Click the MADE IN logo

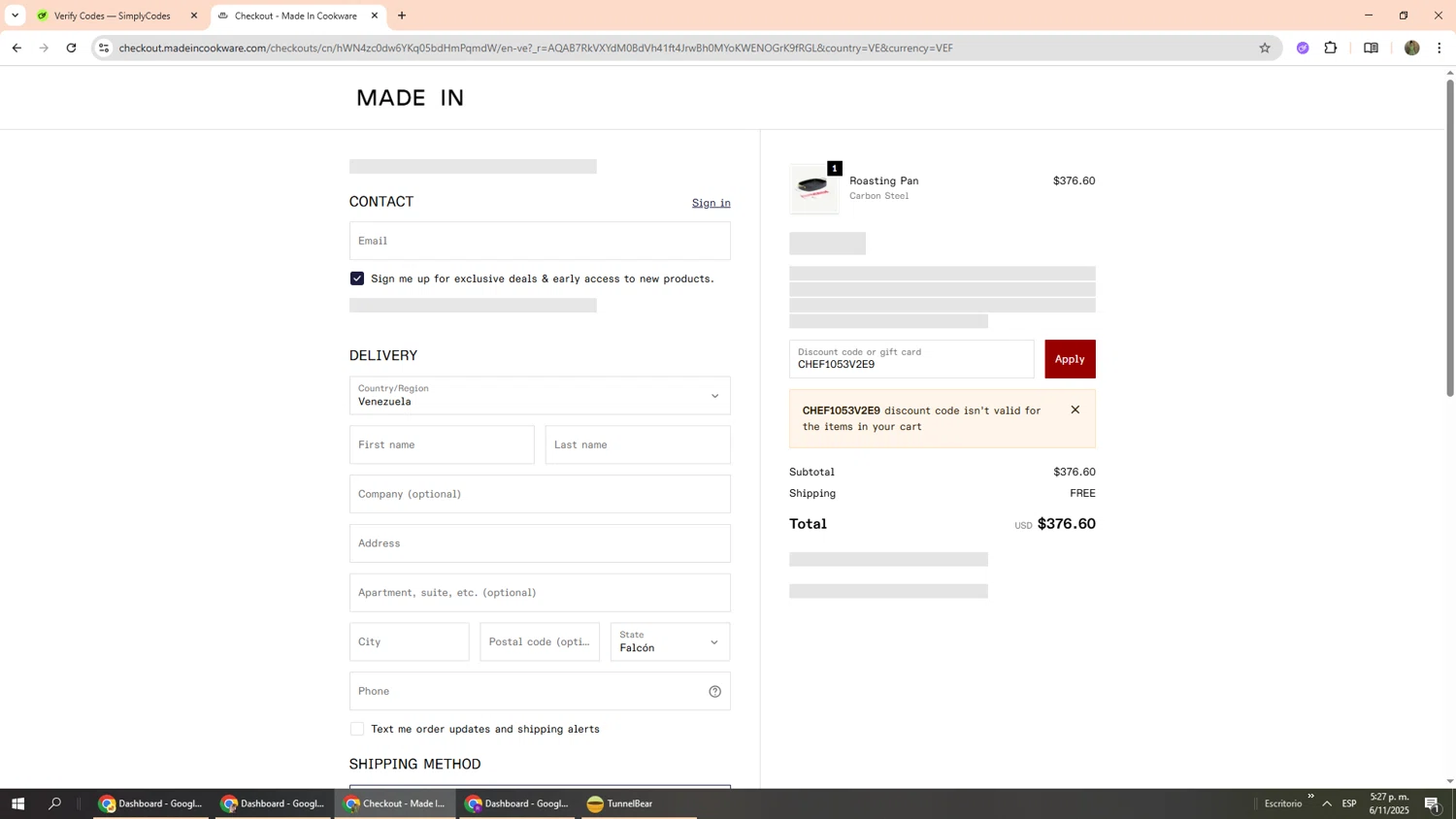[411, 98]
